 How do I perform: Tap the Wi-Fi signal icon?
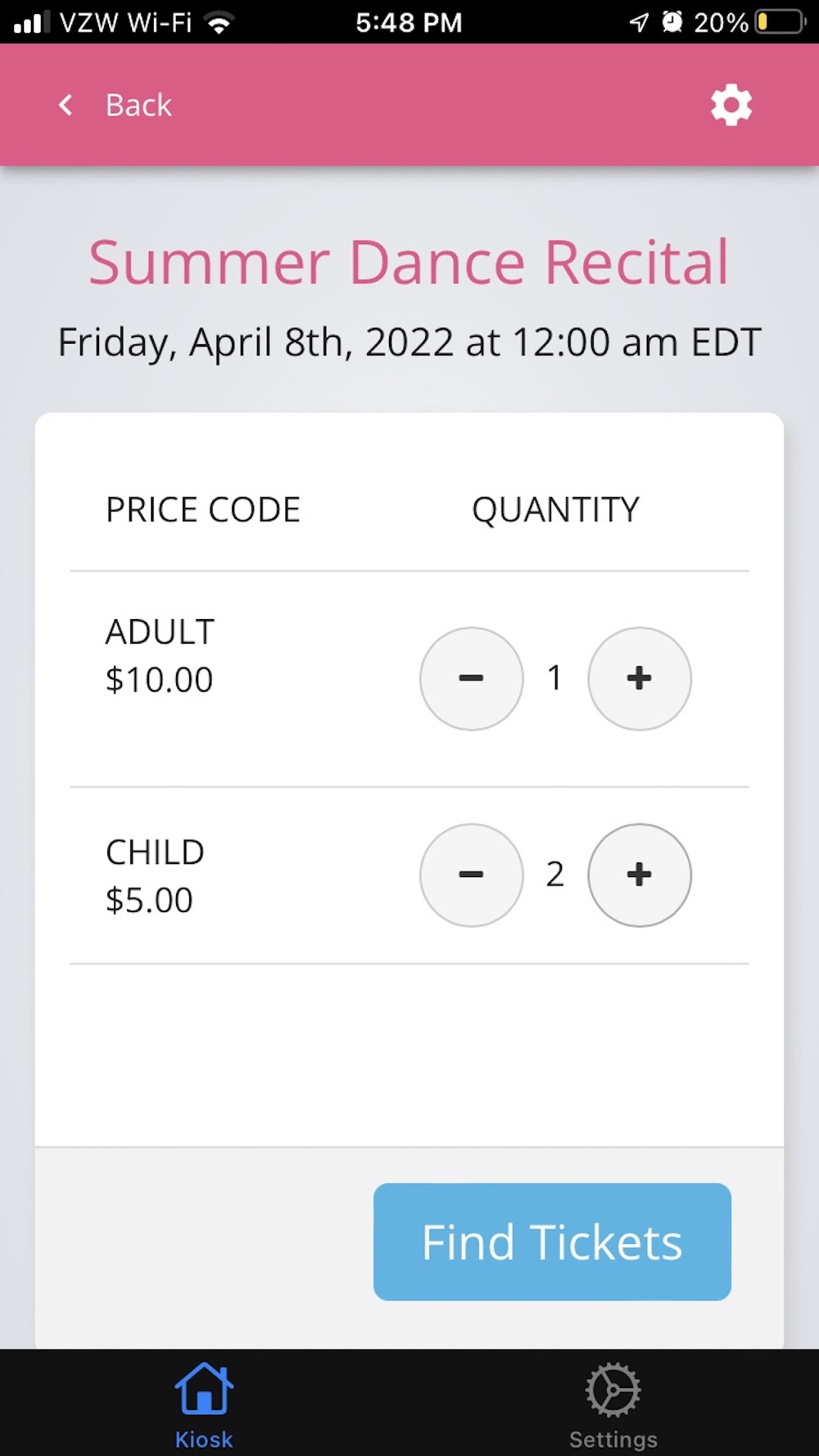coord(219,22)
